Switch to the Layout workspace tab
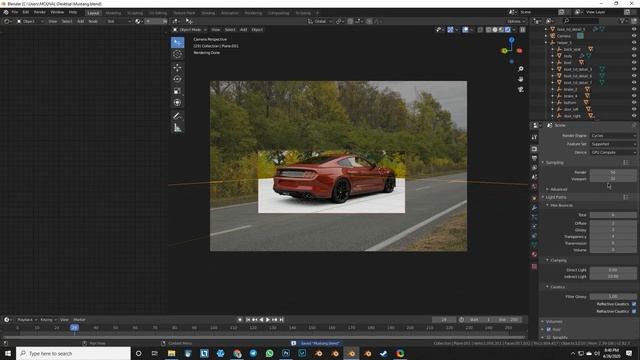This screenshot has height=360, width=640. click(x=93, y=13)
